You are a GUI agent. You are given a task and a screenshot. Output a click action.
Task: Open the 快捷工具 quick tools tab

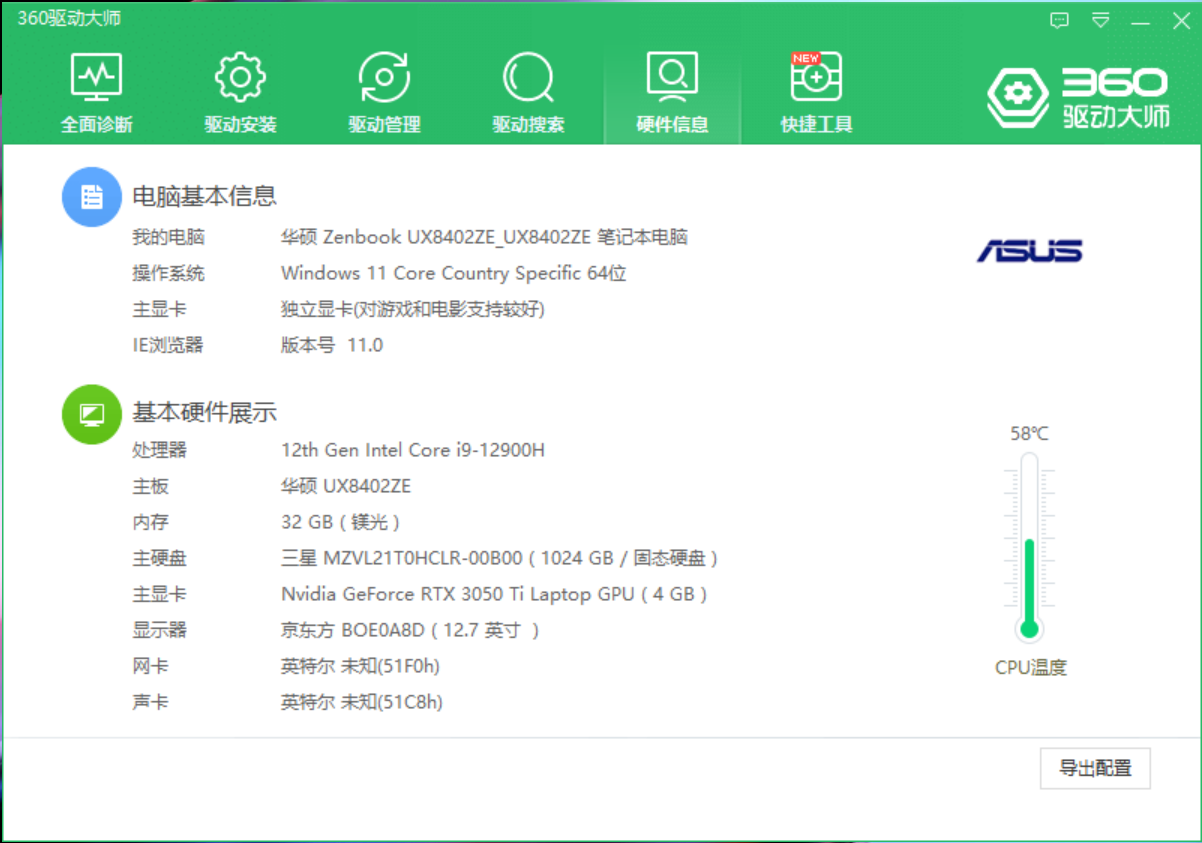[x=816, y=93]
